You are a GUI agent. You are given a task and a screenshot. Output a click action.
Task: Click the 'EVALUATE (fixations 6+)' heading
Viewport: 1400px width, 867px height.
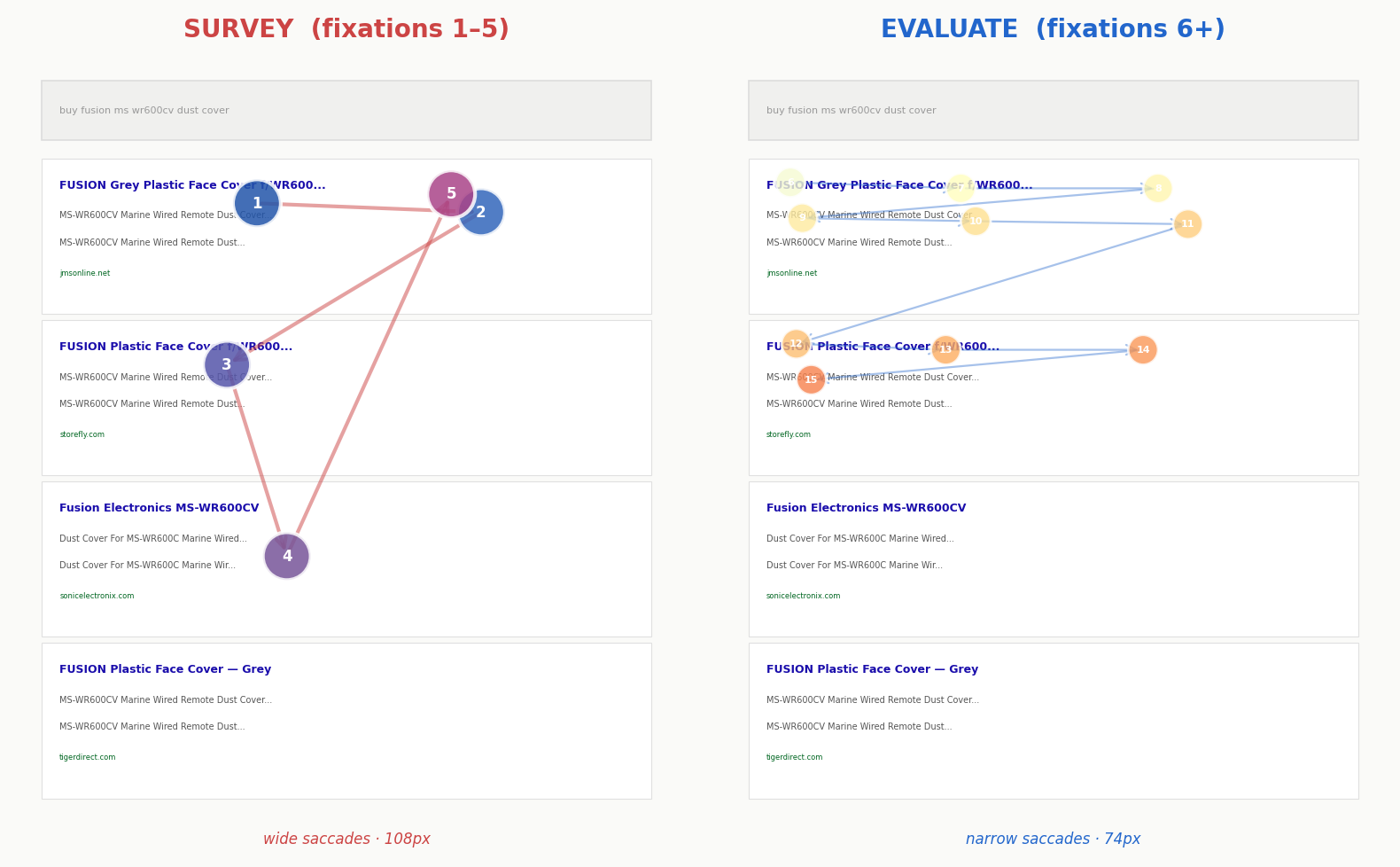pos(1053,30)
